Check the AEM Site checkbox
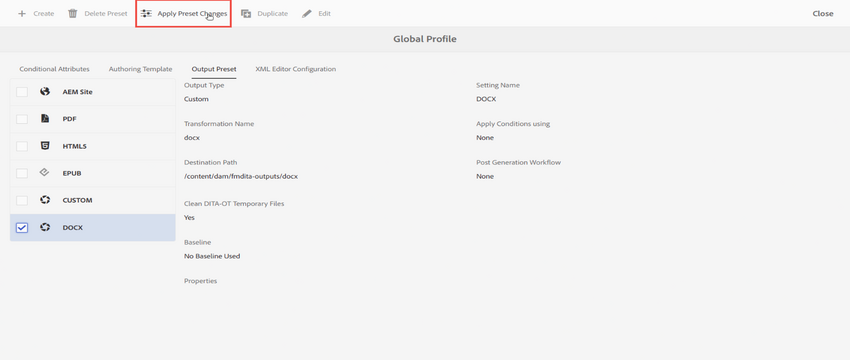The height and width of the screenshot is (360, 850). pos(22,92)
